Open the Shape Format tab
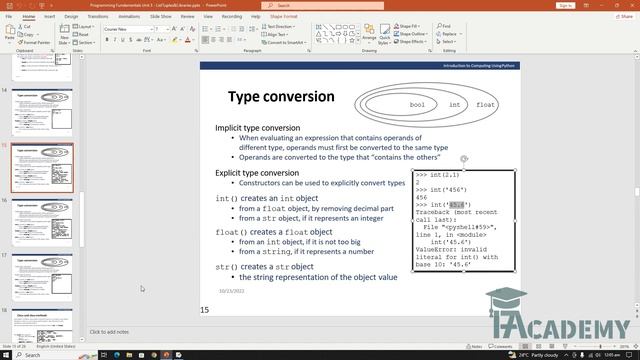 284,17
